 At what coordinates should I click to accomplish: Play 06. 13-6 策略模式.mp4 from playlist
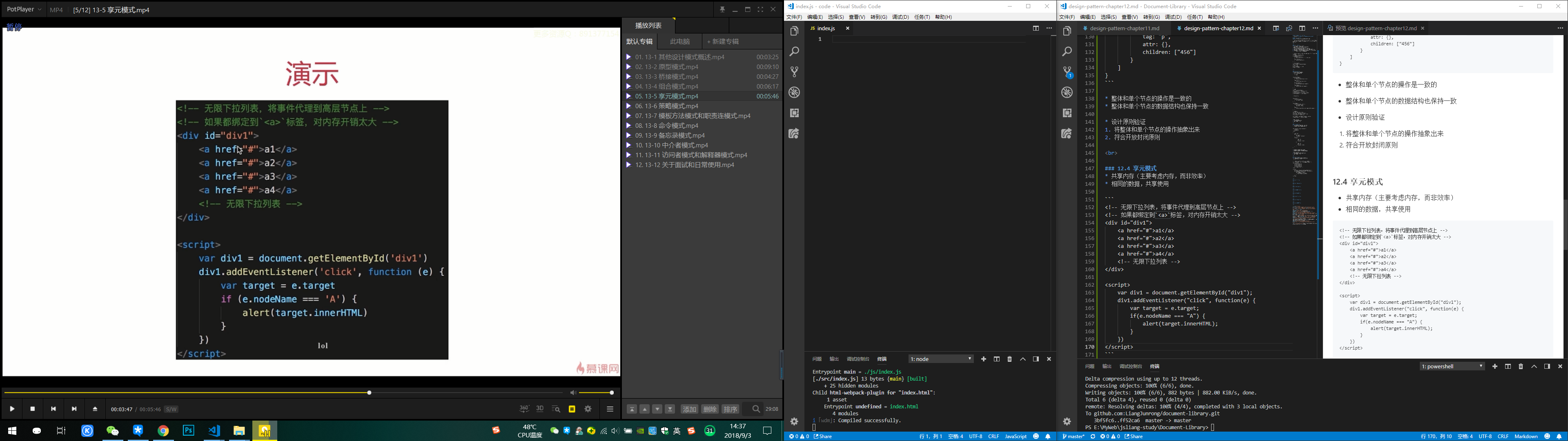point(666,106)
